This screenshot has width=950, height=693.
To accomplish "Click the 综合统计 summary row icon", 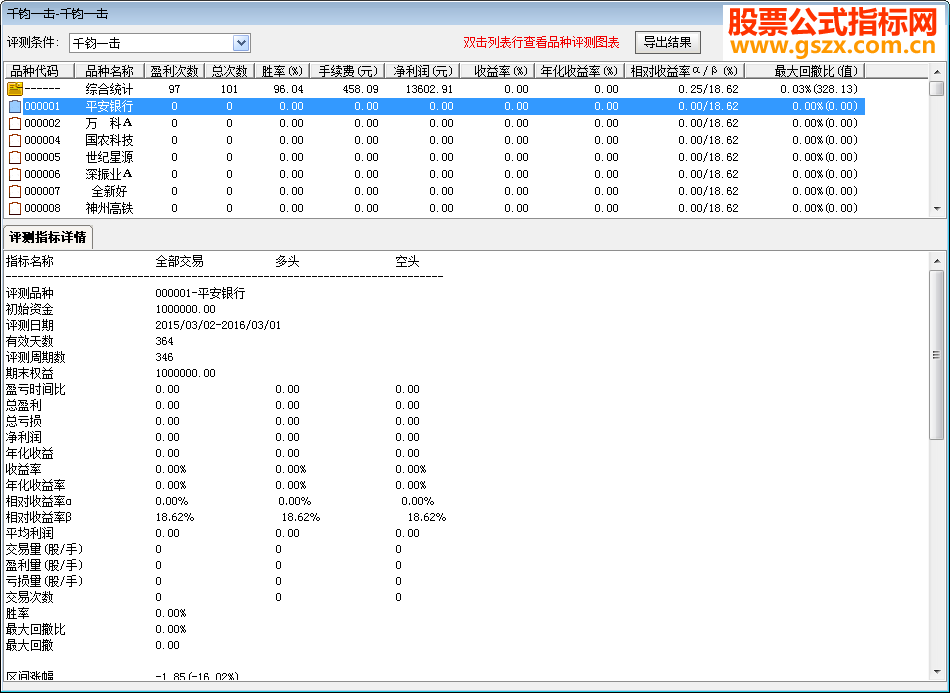I will coord(15,89).
